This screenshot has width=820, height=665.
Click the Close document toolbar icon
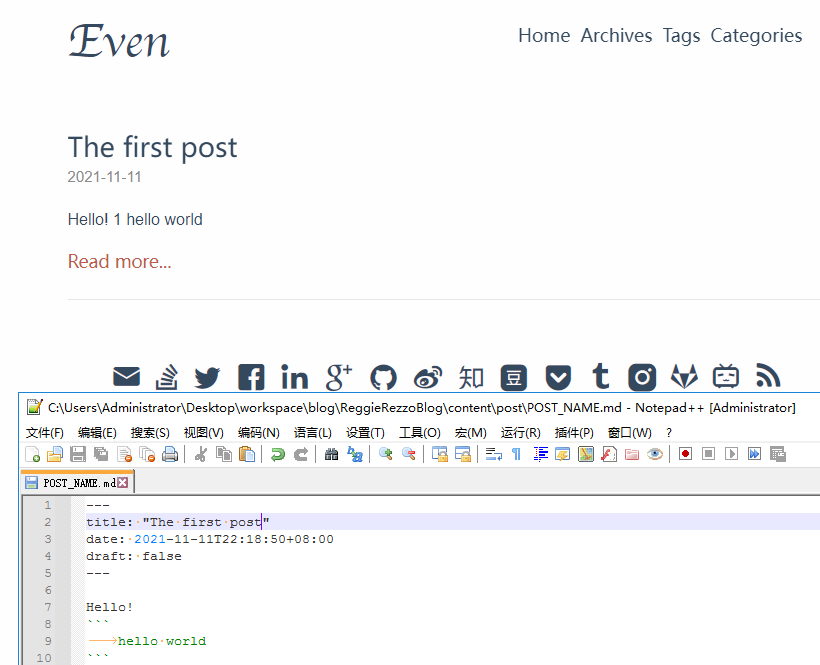[124, 454]
